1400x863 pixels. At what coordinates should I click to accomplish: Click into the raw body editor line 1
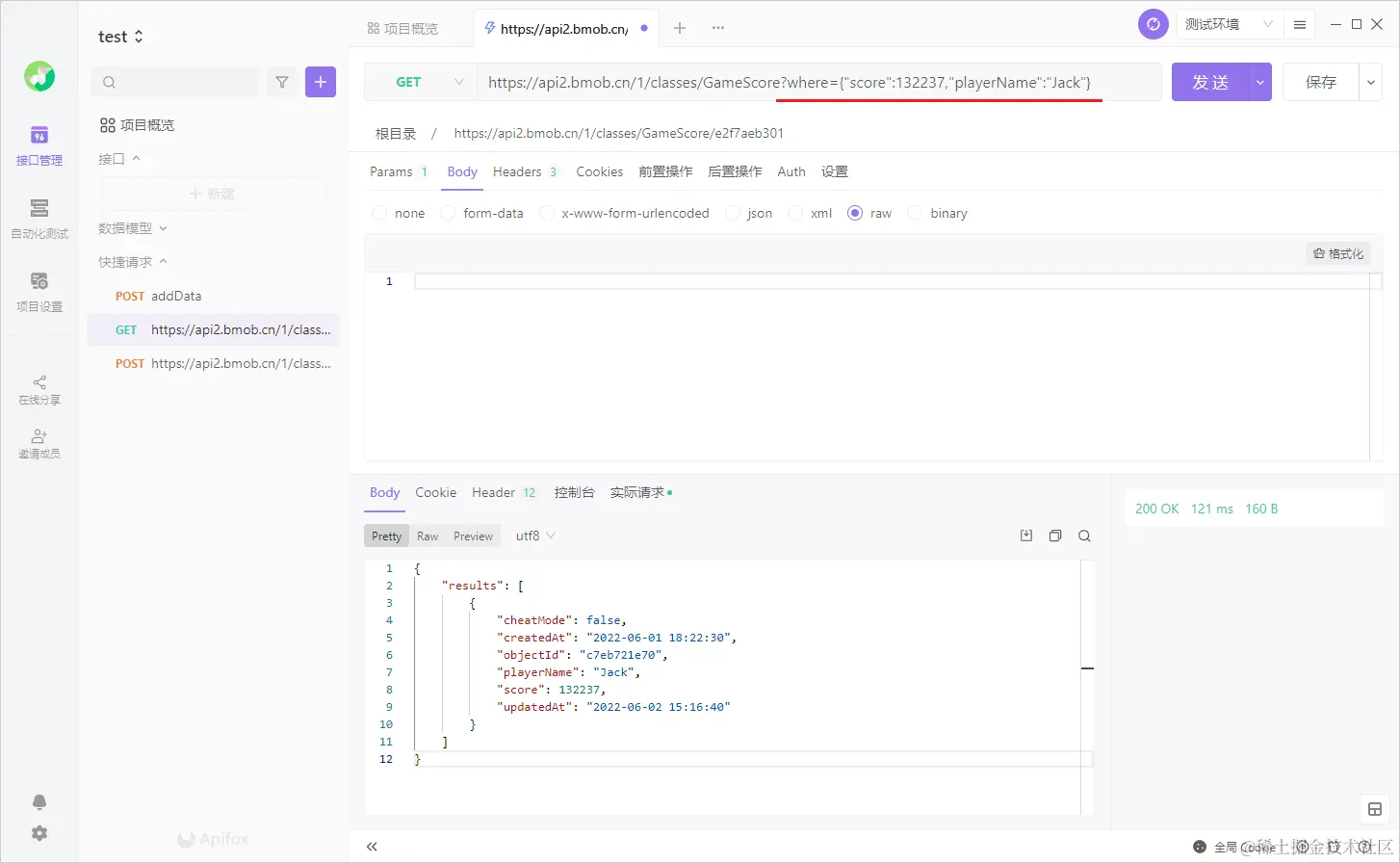point(892,281)
